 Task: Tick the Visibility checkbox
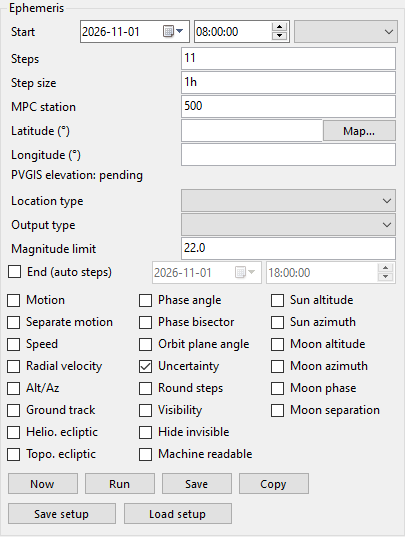click(x=145, y=410)
